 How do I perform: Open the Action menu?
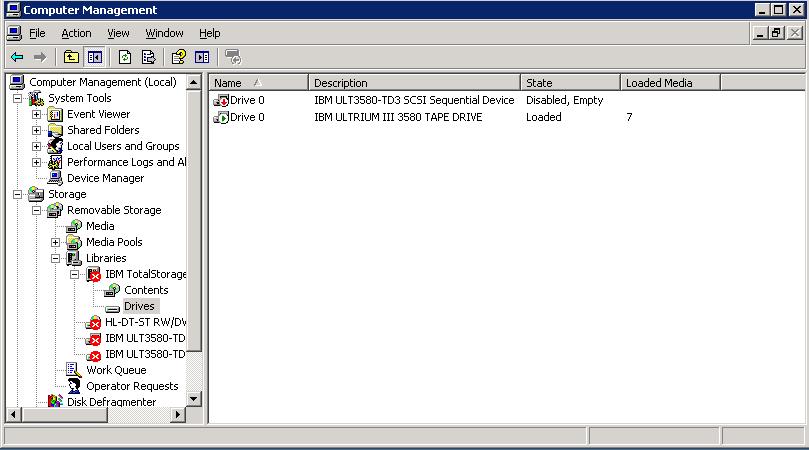click(76, 33)
